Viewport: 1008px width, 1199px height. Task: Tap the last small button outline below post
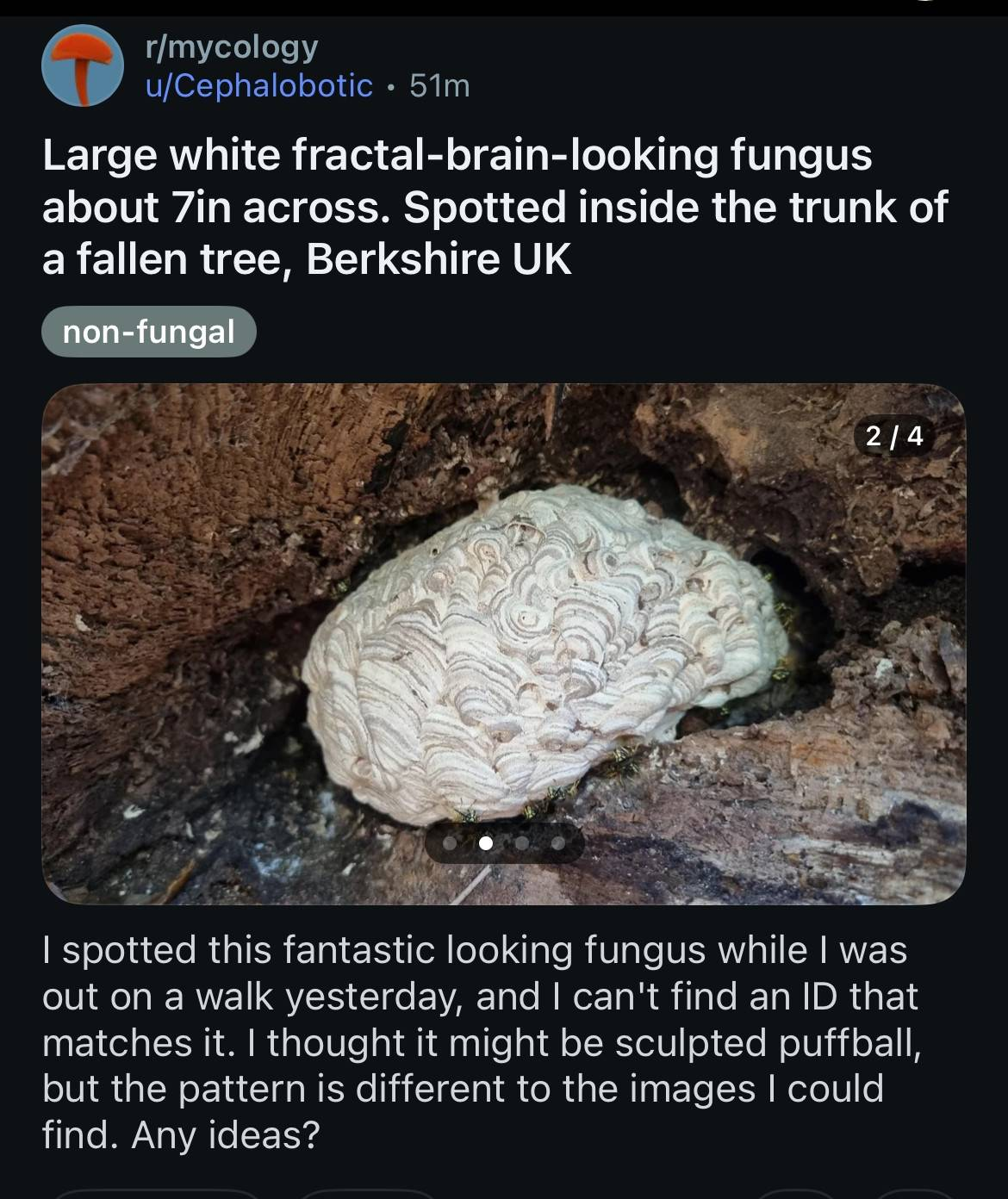[913, 1195]
